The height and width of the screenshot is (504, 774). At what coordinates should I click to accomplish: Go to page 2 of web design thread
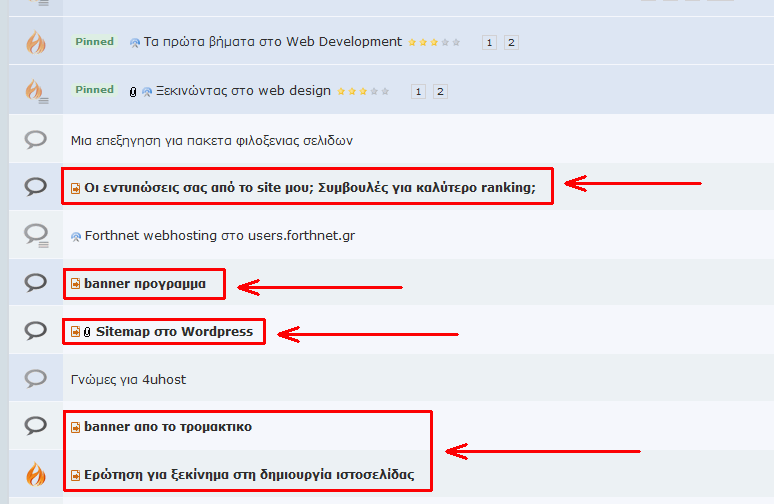(x=440, y=91)
